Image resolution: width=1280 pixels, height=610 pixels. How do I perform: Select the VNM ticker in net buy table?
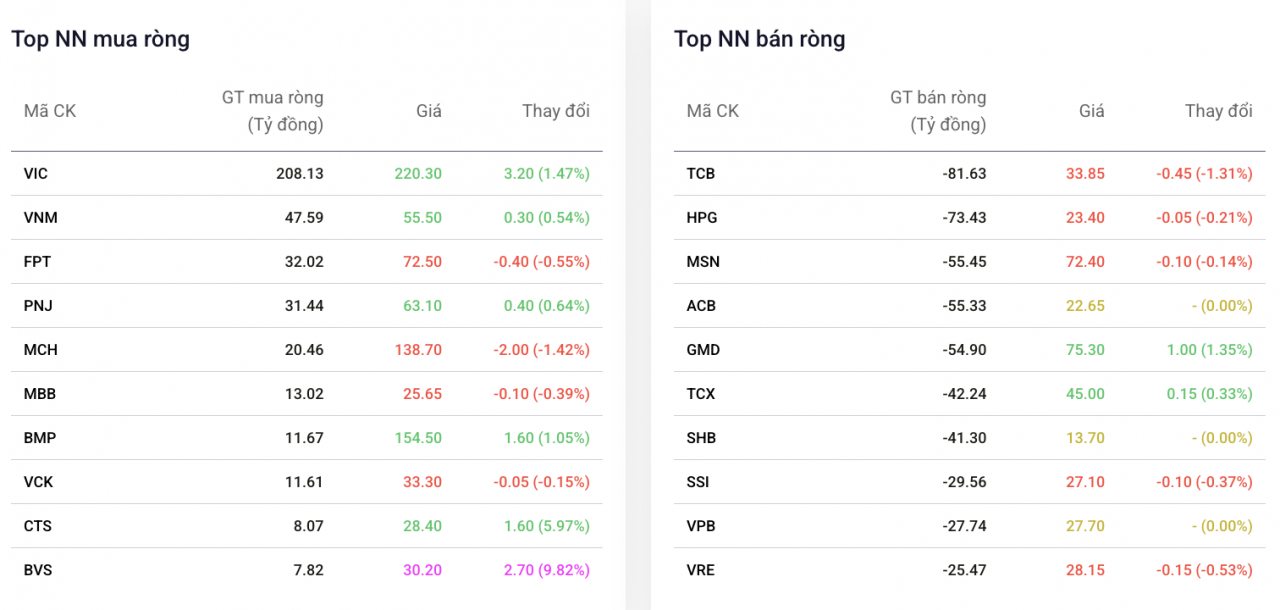tap(40, 218)
